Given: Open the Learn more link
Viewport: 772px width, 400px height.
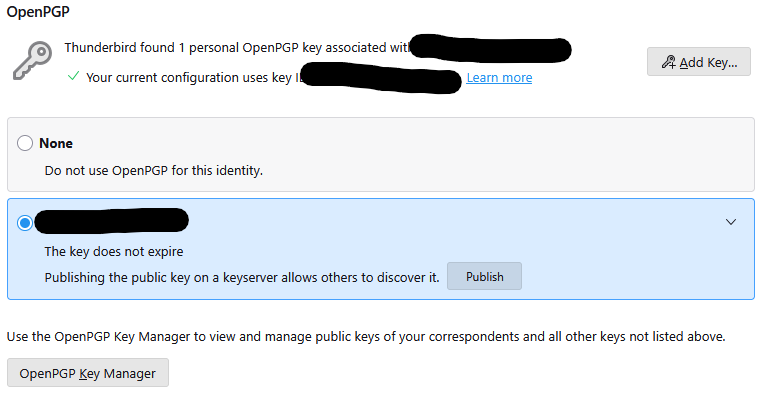Looking at the screenshot, I should tap(499, 78).
